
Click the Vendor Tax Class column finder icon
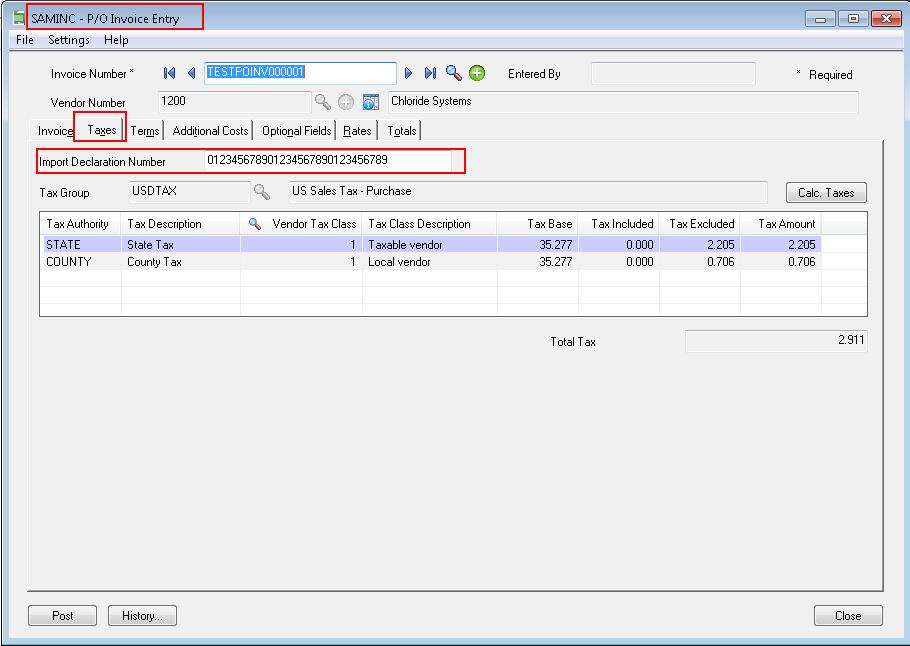pos(254,224)
